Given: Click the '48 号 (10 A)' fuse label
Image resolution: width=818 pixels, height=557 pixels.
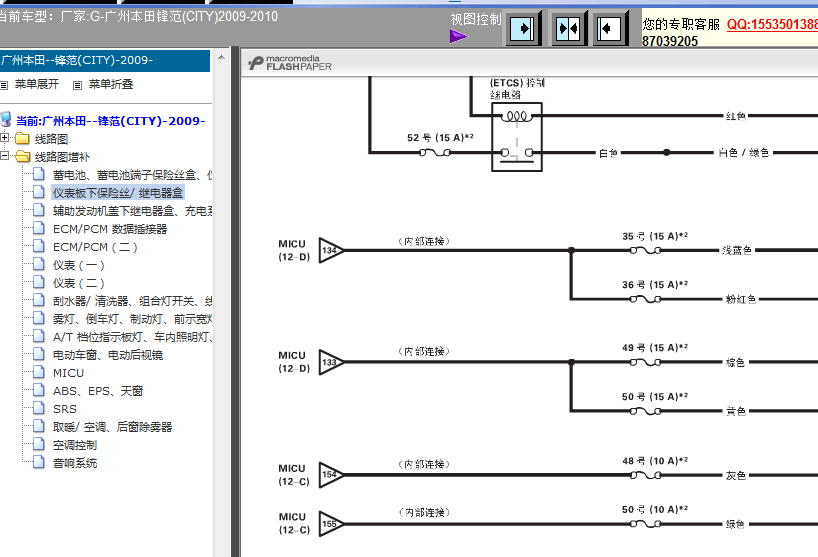Looking at the screenshot, I should point(655,461).
